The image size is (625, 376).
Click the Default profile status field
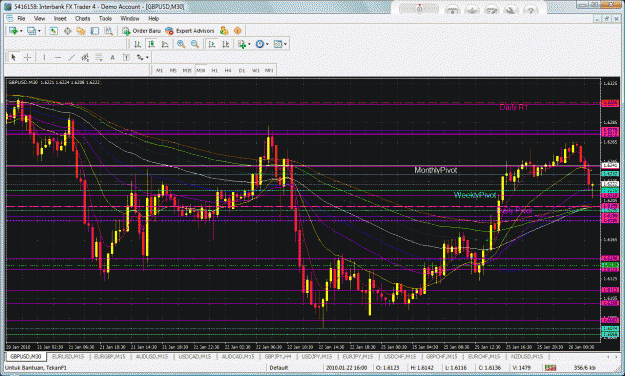(x=278, y=368)
